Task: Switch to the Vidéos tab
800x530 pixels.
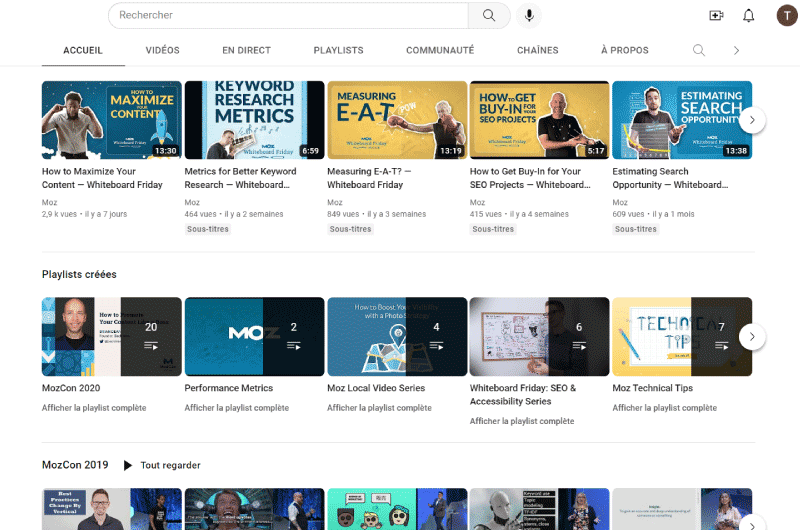Action: click(x=162, y=50)
